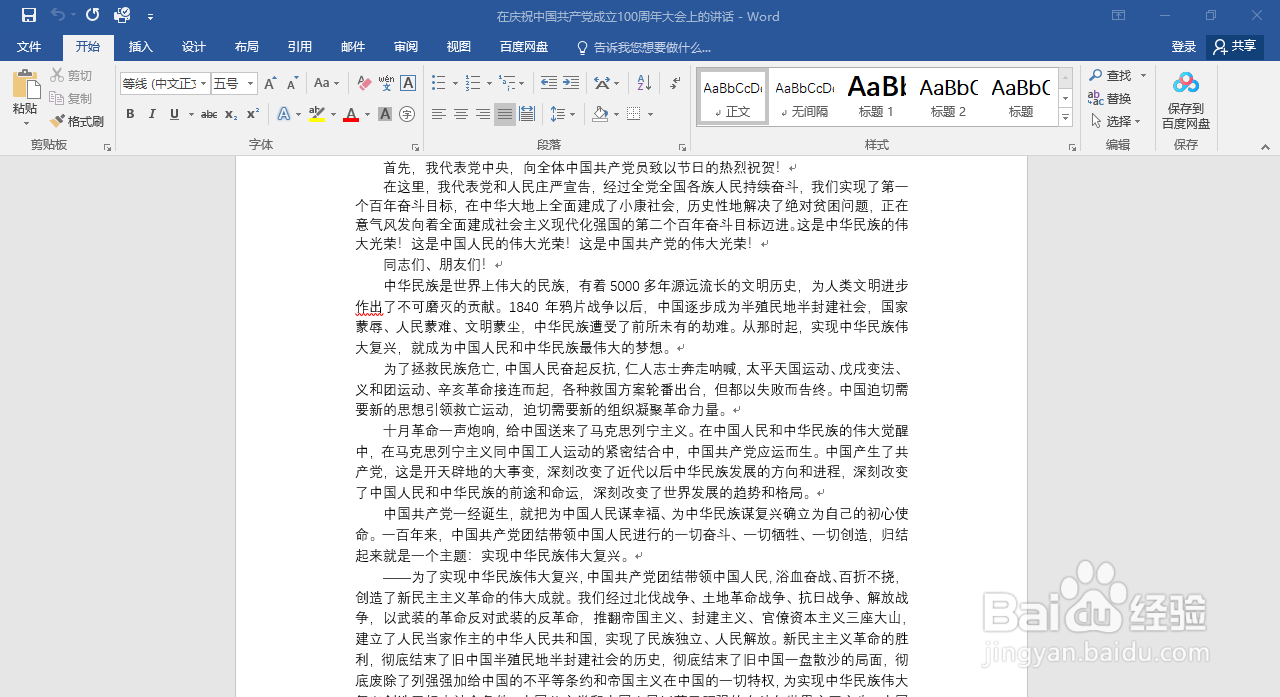Open the Select (选择) dropdown

pyautogui.click(x=1117, y=121)
